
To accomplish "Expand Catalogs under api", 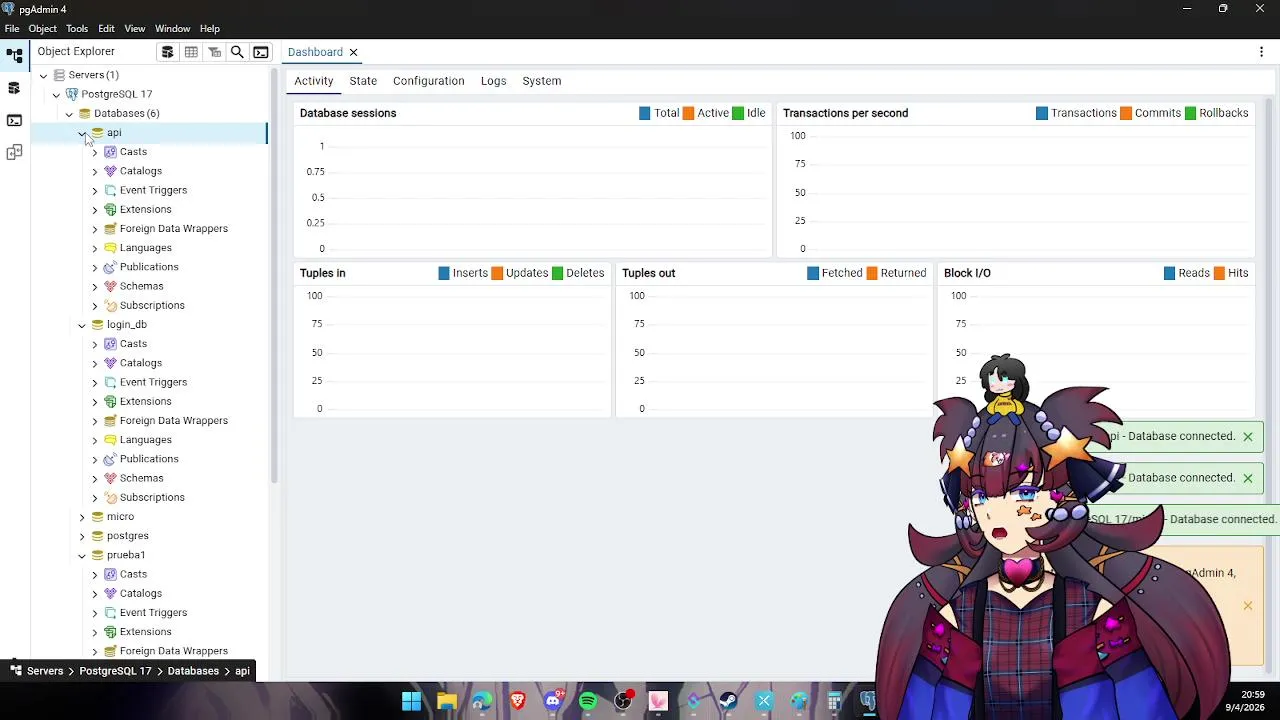I will click(95, 171).
